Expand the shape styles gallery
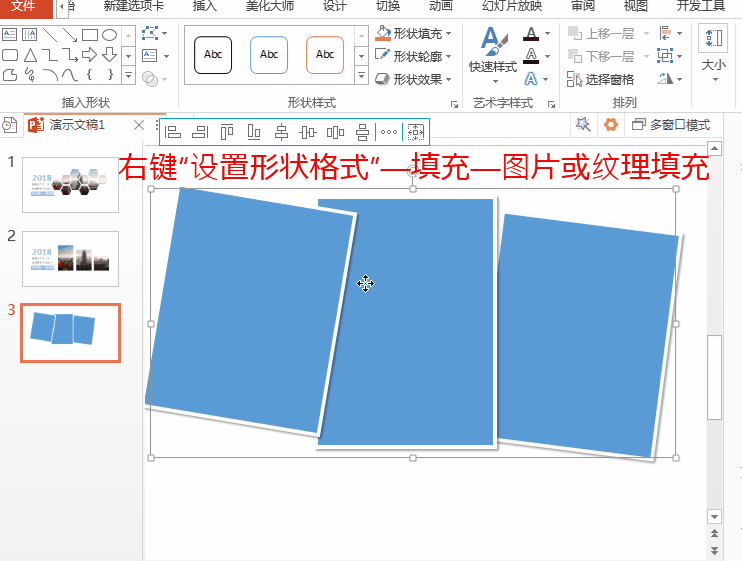Image resolution: width=742 pixels, height=561 pixels. coord(362,75)
